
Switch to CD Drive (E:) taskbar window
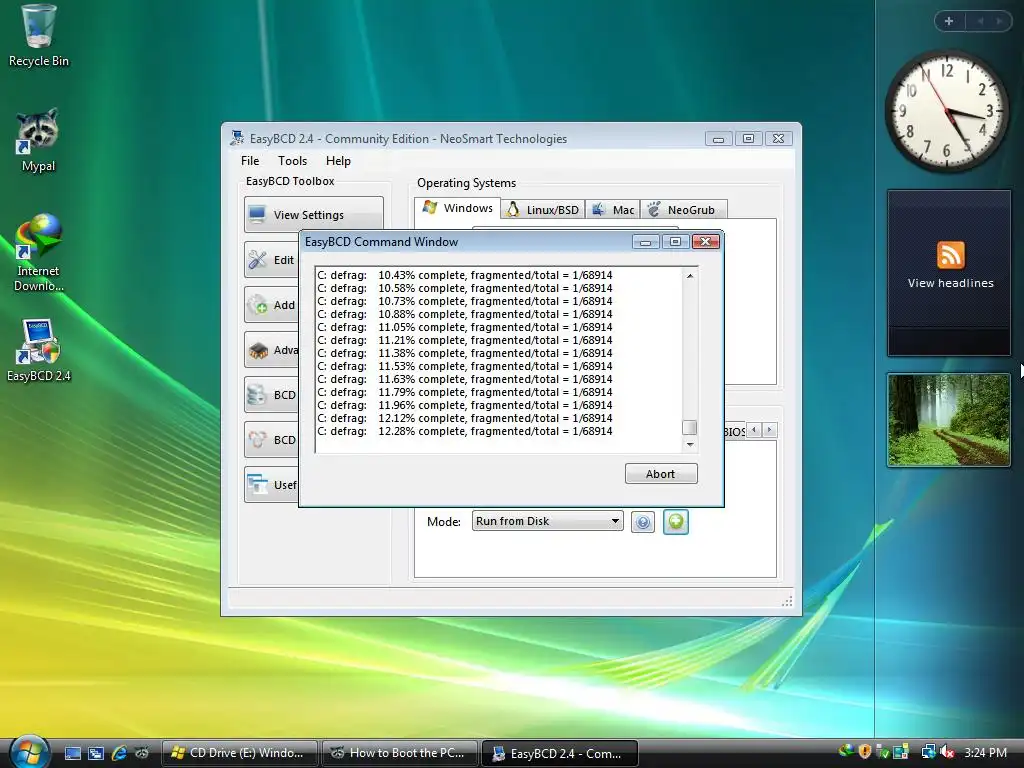[239, 753]
